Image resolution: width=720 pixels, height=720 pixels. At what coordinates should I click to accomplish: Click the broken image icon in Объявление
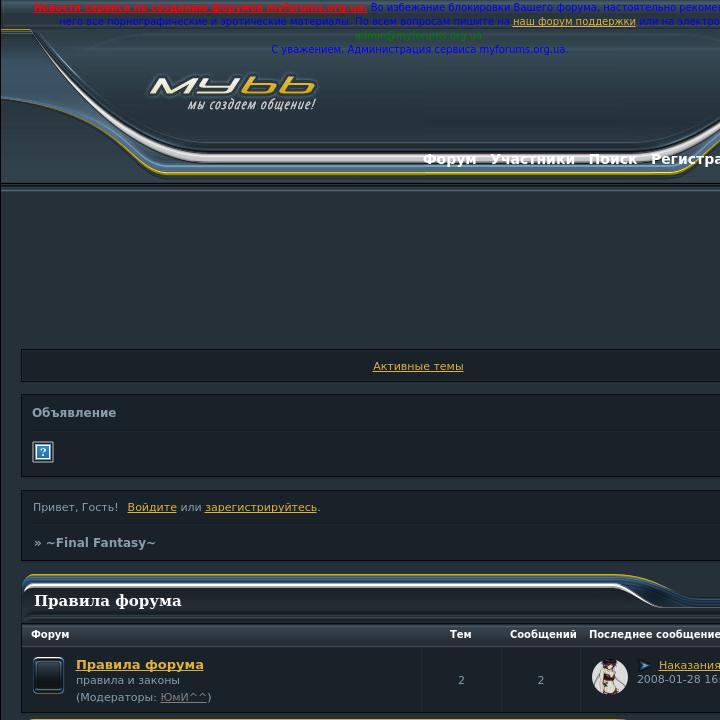pos(43,452)
